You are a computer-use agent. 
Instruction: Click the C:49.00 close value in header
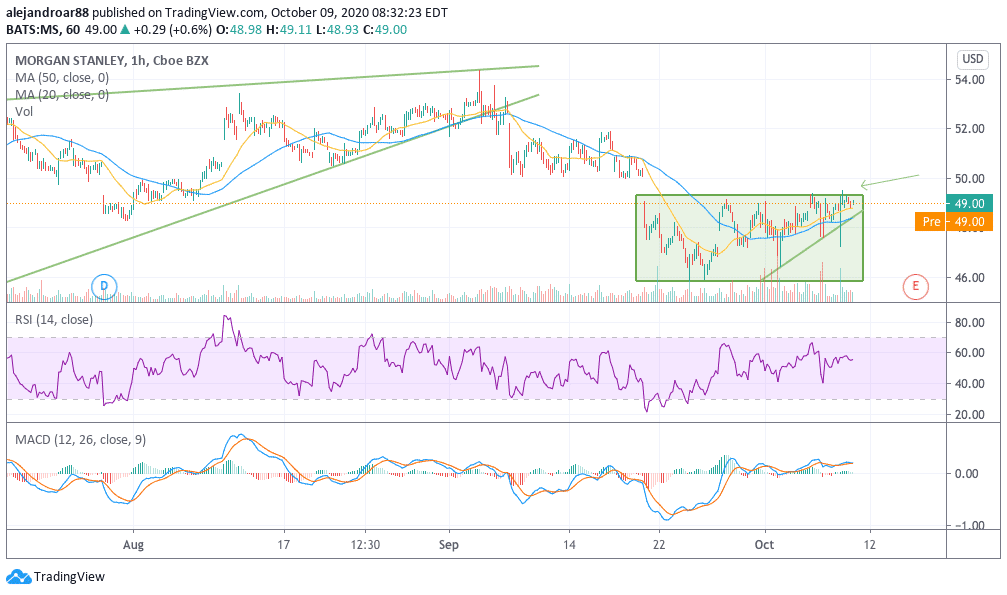coord(385,30)
